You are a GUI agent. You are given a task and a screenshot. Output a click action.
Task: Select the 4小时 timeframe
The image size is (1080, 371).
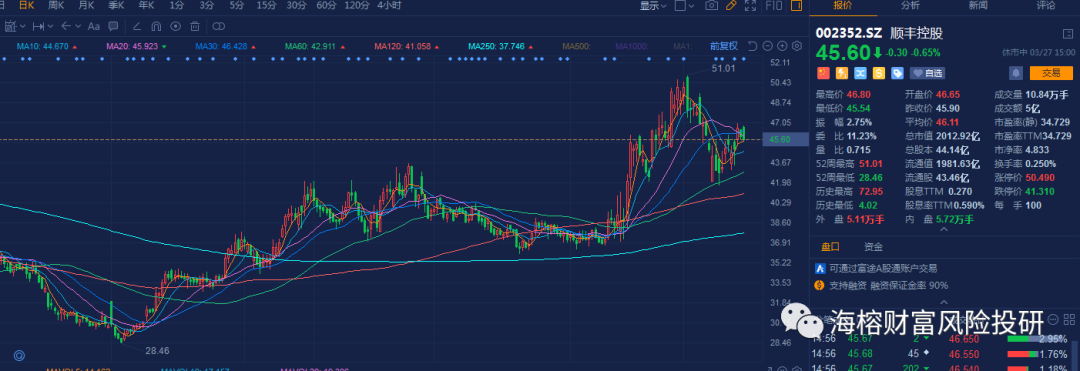(390, 6)
